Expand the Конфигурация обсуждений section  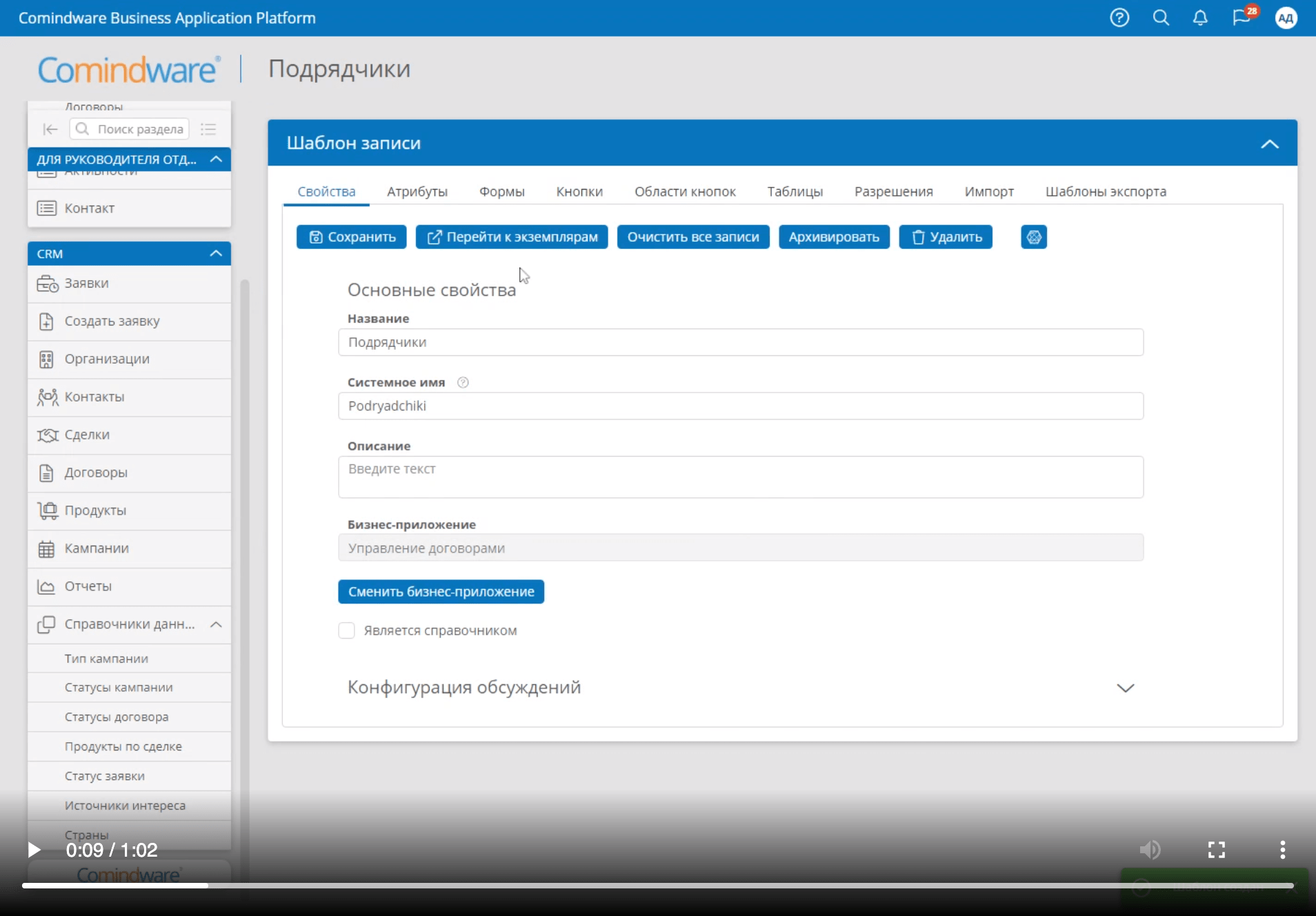coord(1125,687)
